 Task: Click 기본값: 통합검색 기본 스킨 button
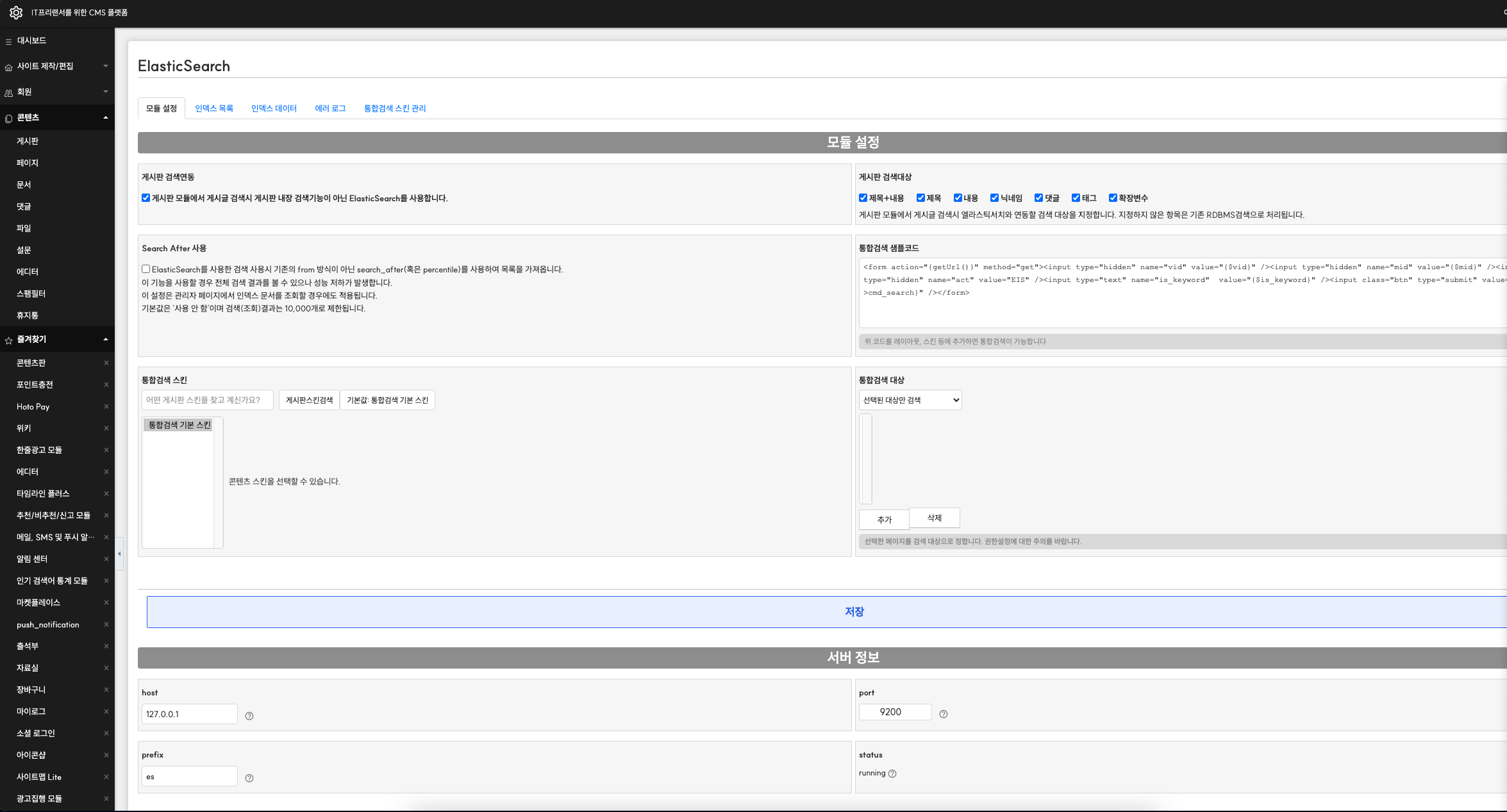(387, 400)
